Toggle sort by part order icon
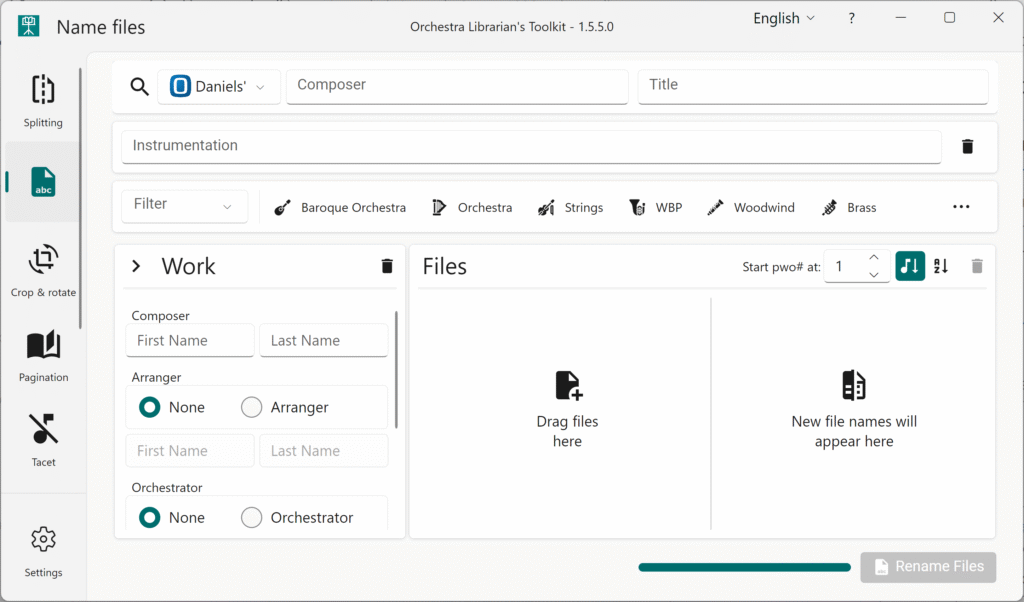 pos(910,266)
